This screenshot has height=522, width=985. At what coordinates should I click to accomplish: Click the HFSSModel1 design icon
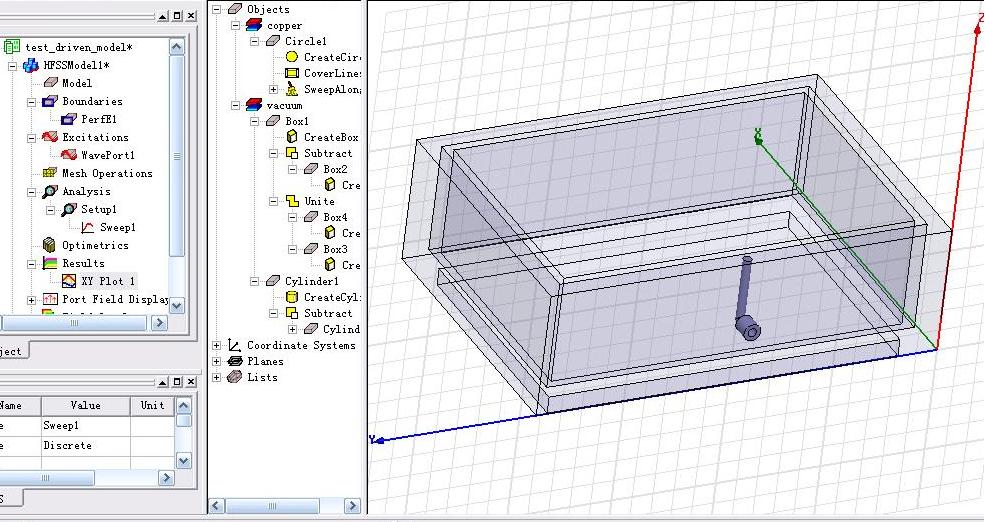click(31, 65)
